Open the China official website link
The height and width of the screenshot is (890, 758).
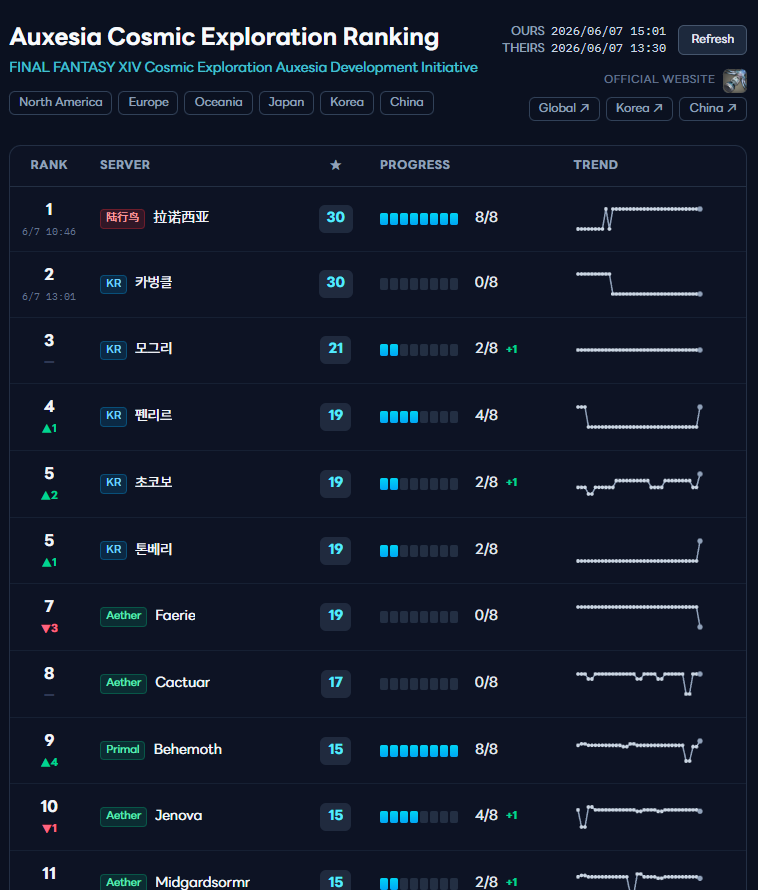(713, 108)
